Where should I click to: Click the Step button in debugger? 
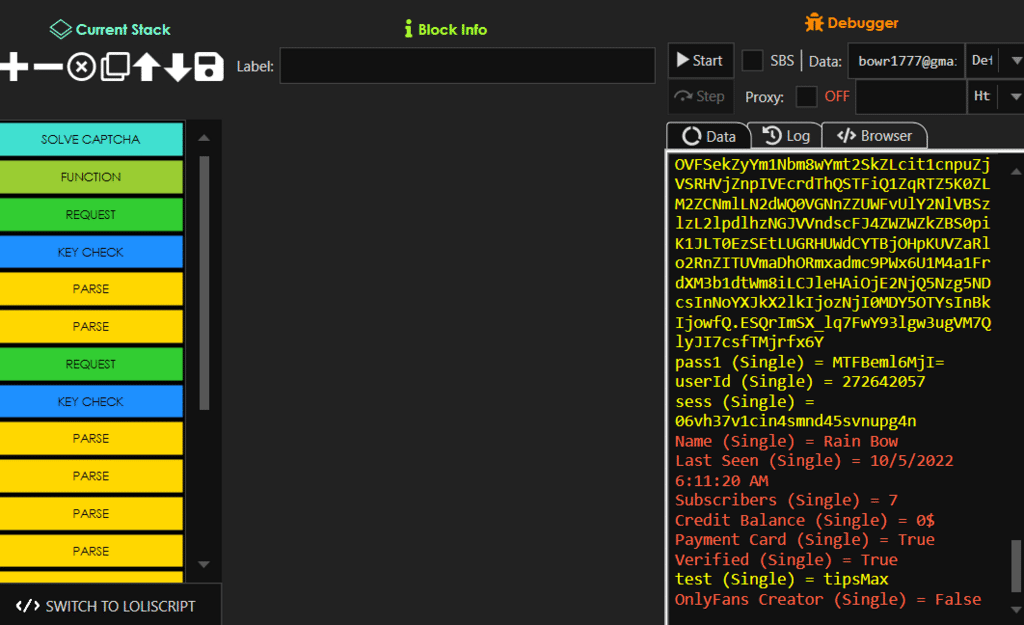700,97
